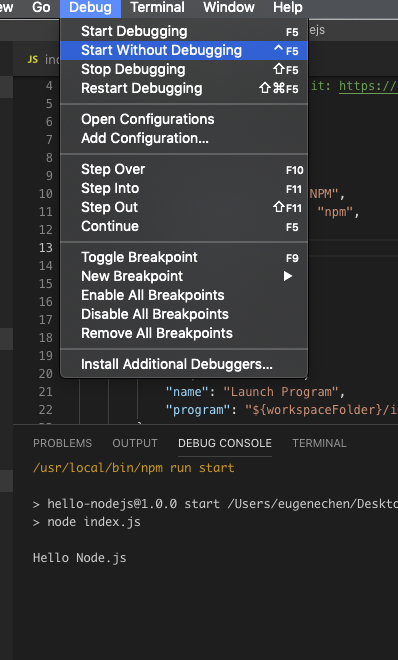Screen dimensions: 398x660
Task: Click the JS file icon on editor tab
Action: [x=33, y=59]
